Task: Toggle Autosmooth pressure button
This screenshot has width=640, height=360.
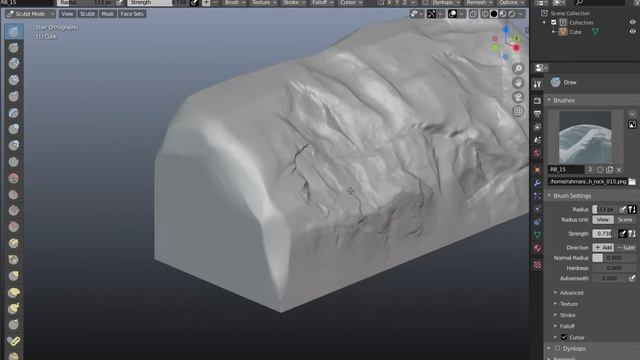Action: [x=632, y=278]
